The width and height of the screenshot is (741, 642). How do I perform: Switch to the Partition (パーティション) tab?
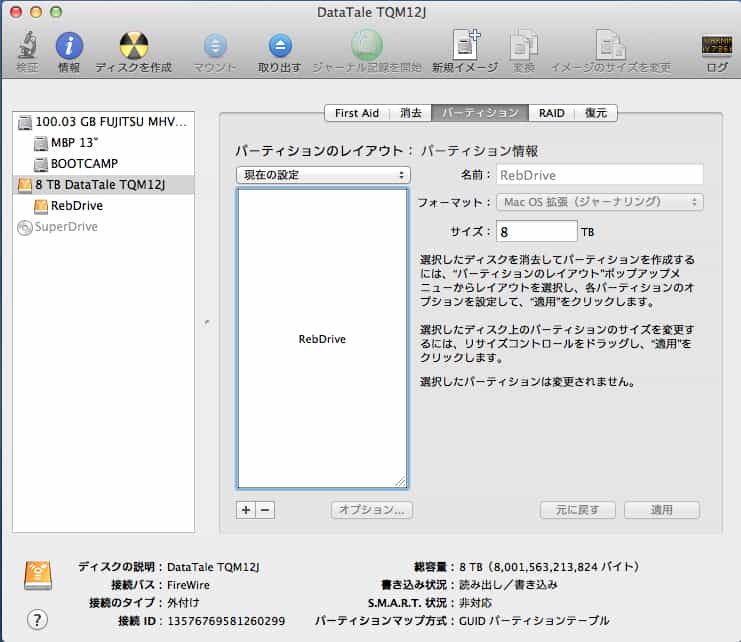coord(480,113)
